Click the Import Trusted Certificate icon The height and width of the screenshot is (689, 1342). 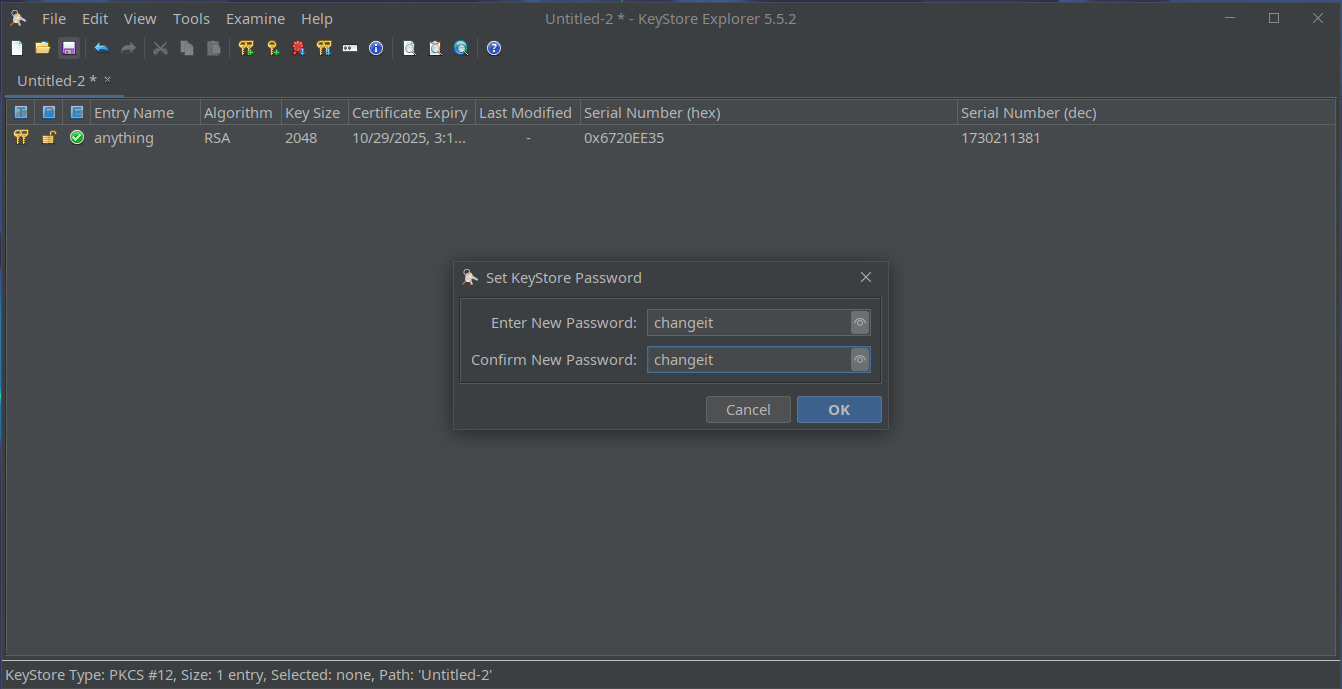click(x=298, y=48)
